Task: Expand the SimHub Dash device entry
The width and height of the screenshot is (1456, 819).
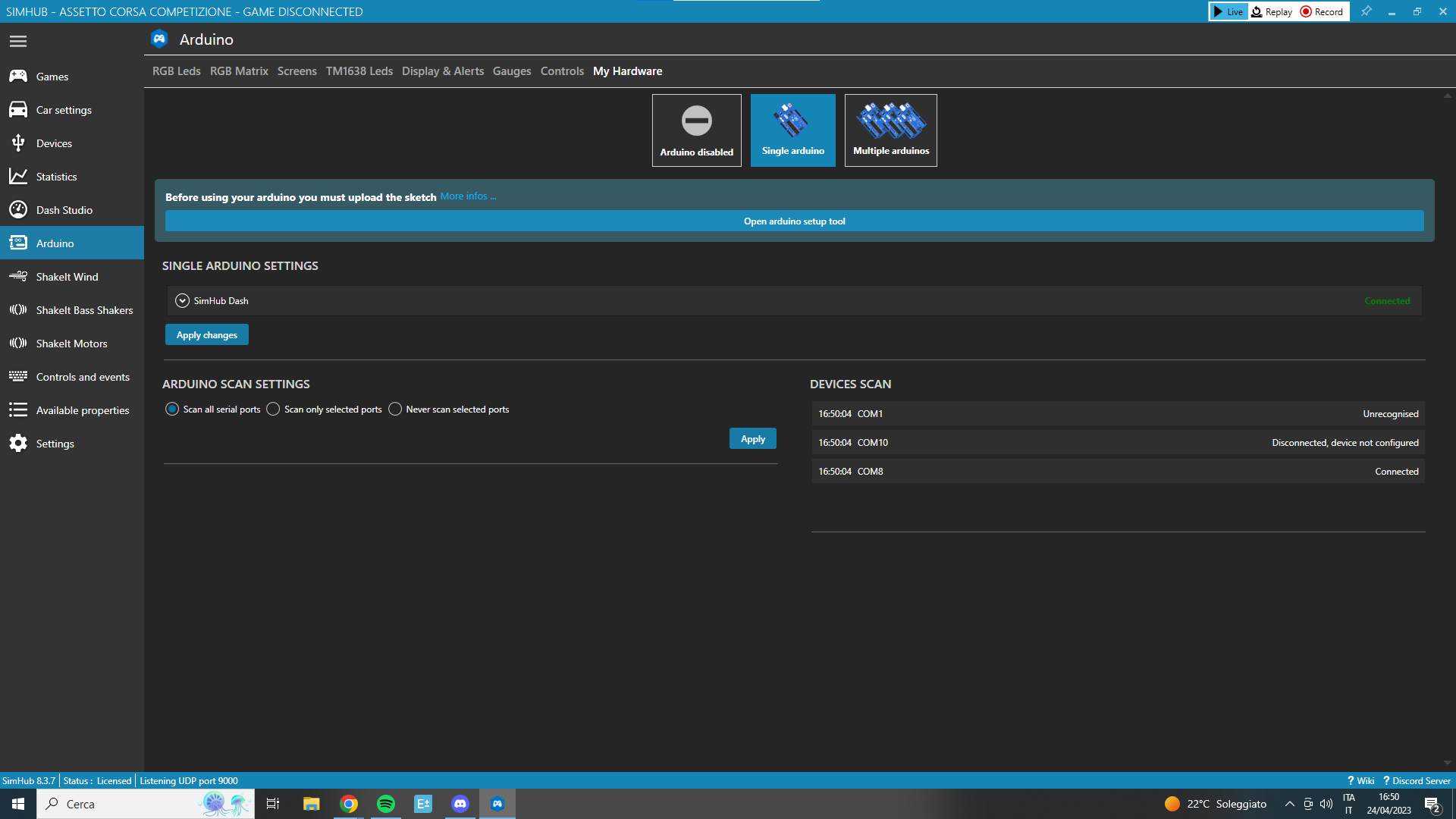Action: [182, 301]
